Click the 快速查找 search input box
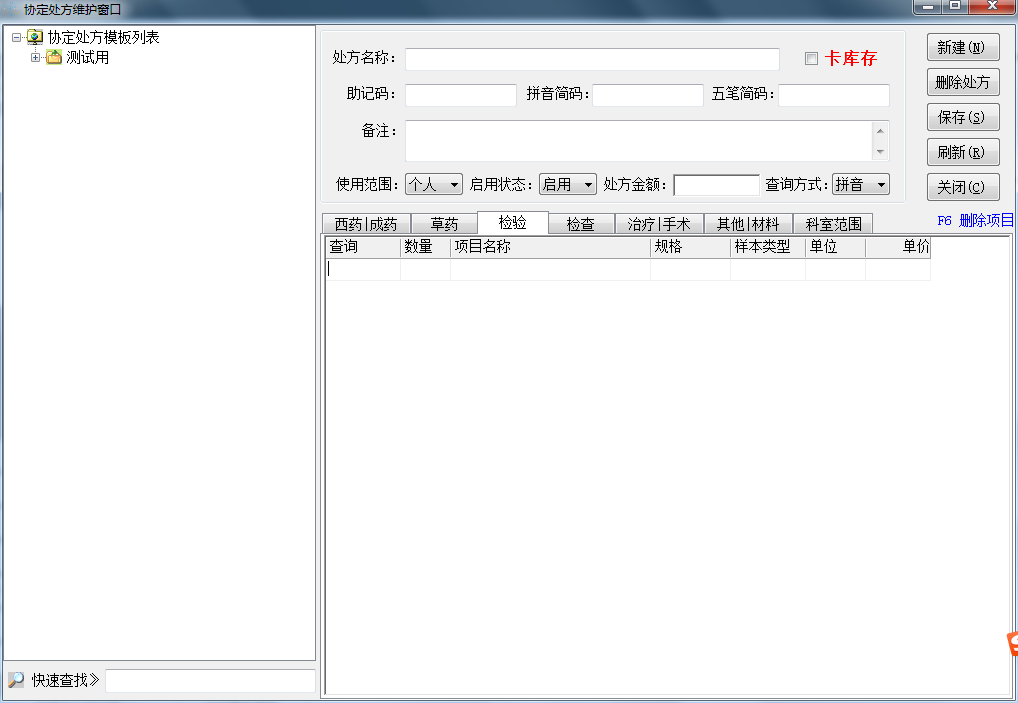Screen dimensions: 1018x703 click(x=210, y=680)
